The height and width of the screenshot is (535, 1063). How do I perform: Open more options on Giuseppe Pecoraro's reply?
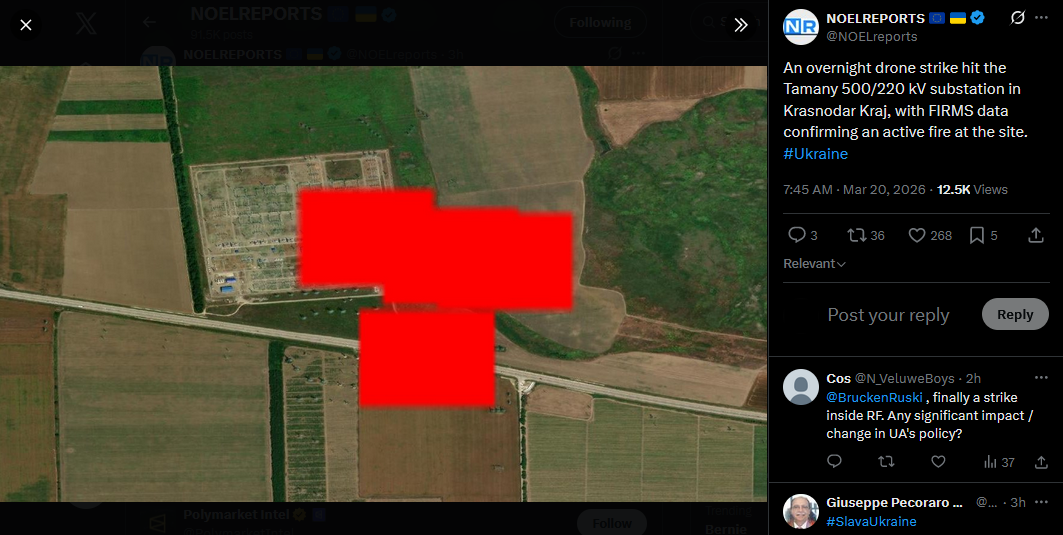click(1041, 502)
